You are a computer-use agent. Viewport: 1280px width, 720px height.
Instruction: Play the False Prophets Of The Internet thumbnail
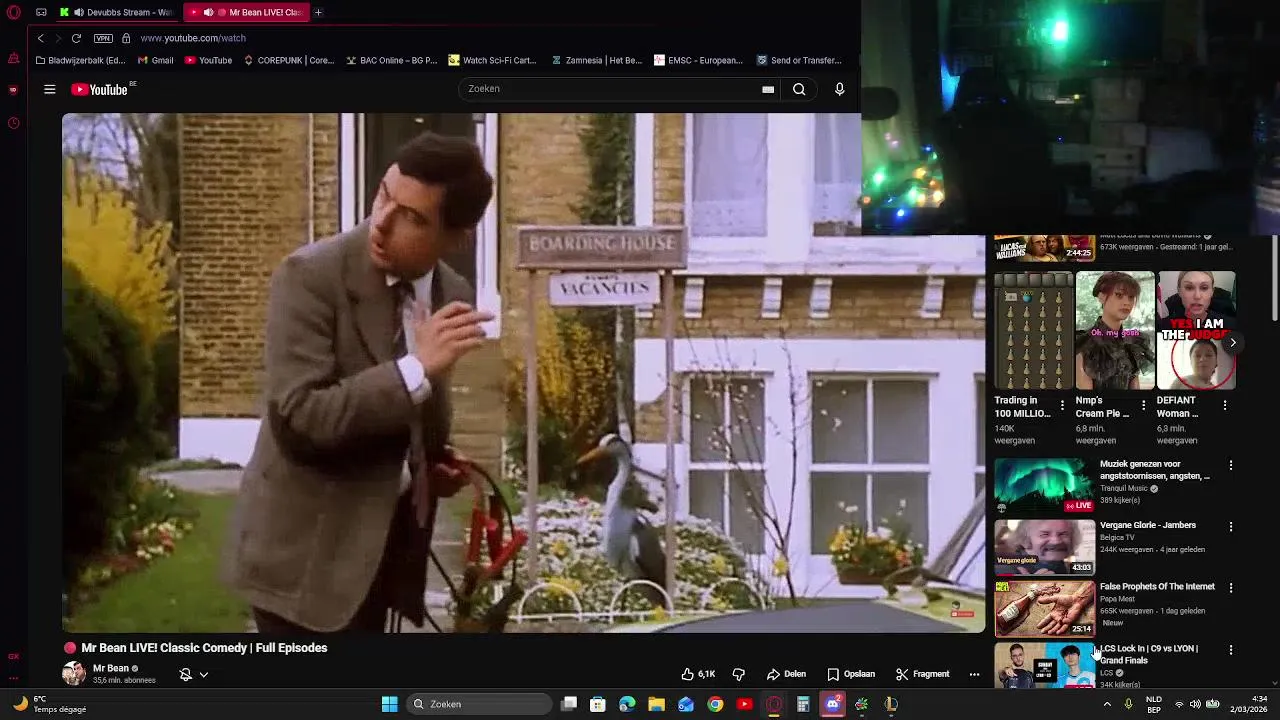(1044, 608)
